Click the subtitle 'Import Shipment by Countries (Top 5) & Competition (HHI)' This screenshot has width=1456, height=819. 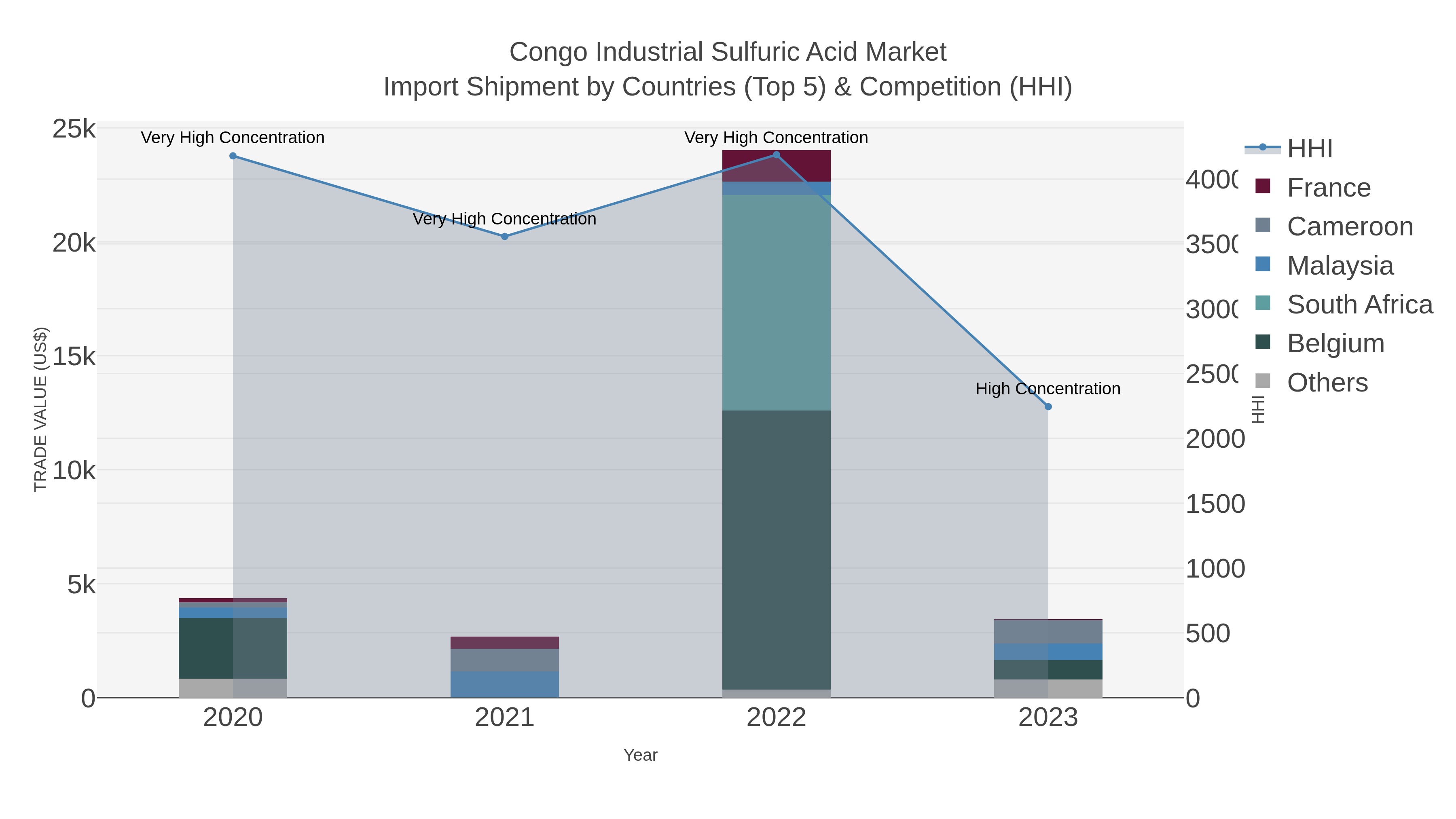pyautogui.click(x=728, y=87)
